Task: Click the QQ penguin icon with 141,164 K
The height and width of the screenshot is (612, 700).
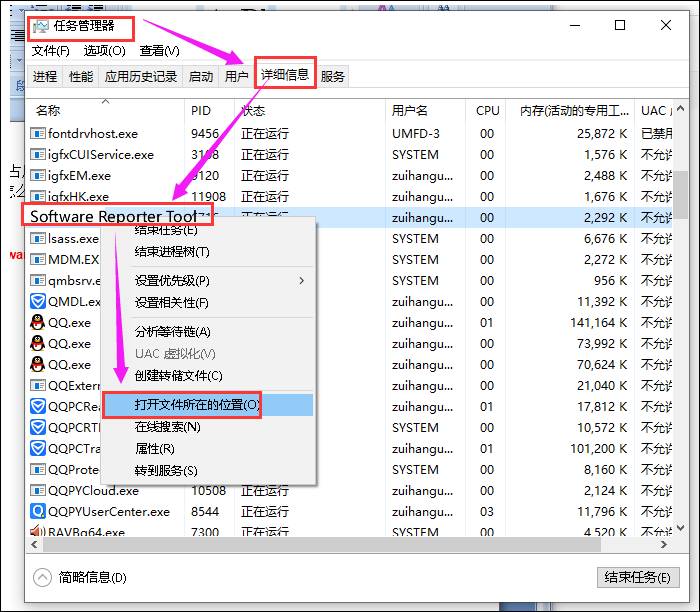Action: pyautogui.click(x=38, y=322)
